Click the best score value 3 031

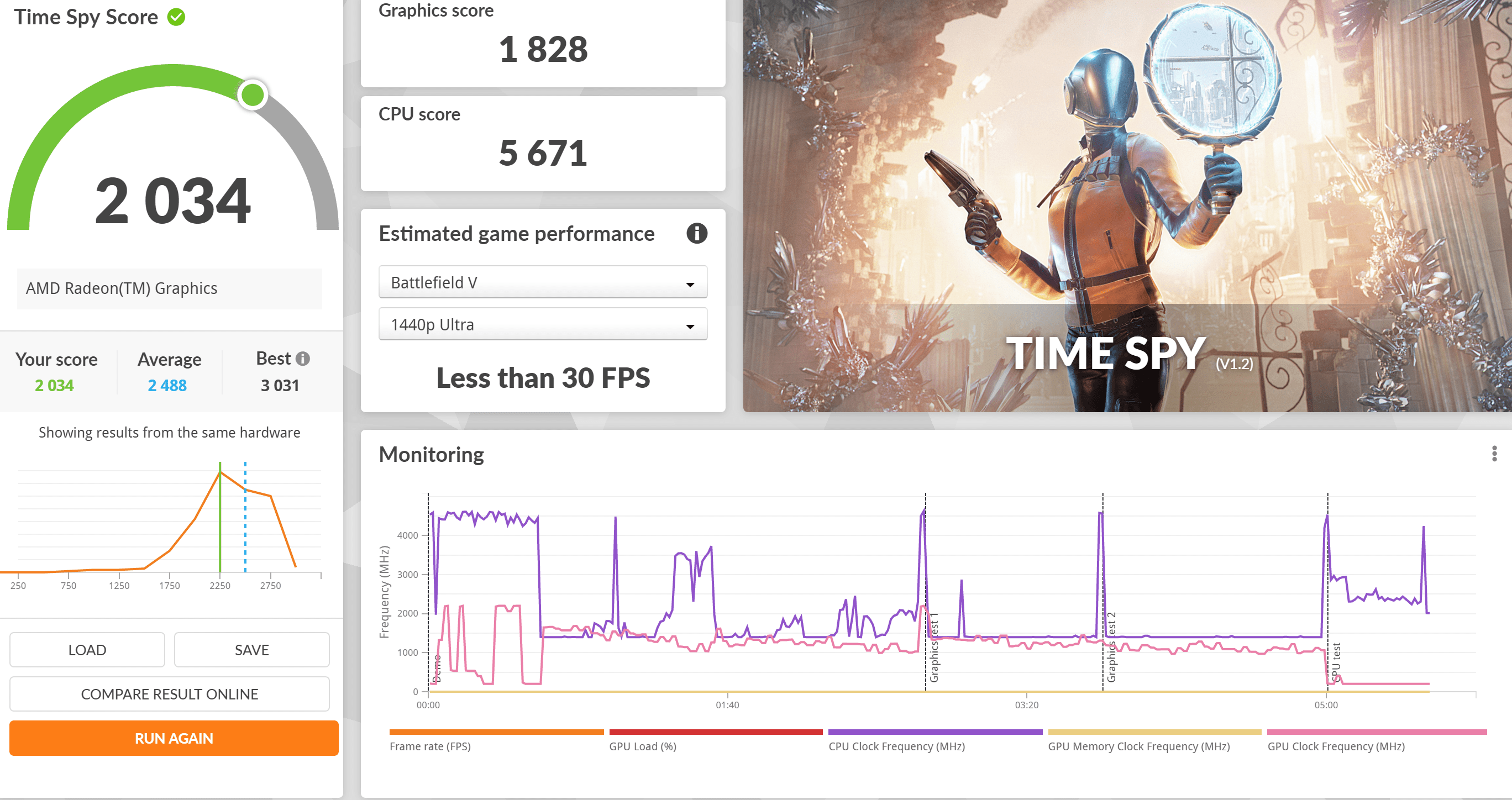tap(280, 385)
